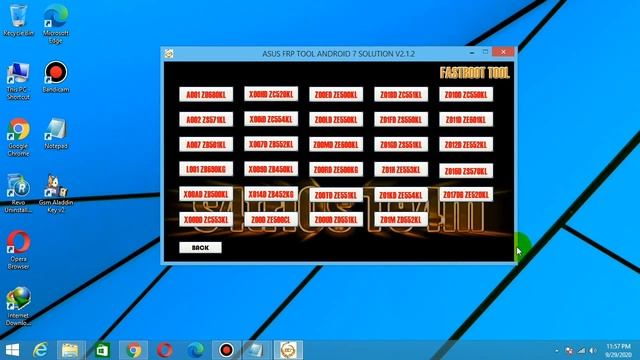
Task: Click the volume speaker tray icon
Action: (x=593, y=351)
